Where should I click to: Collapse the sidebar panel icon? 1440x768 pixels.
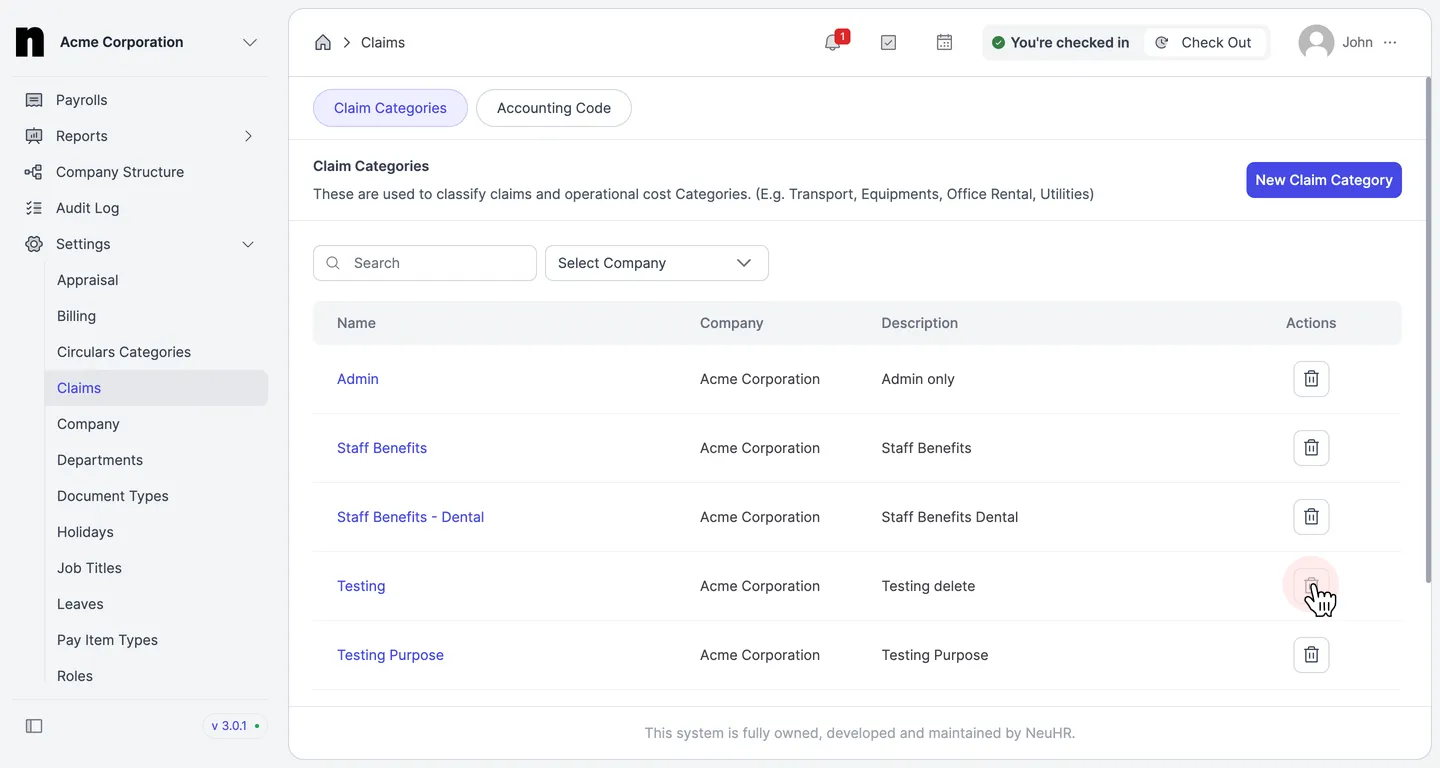pyautogui.click(x=34, y=726)
